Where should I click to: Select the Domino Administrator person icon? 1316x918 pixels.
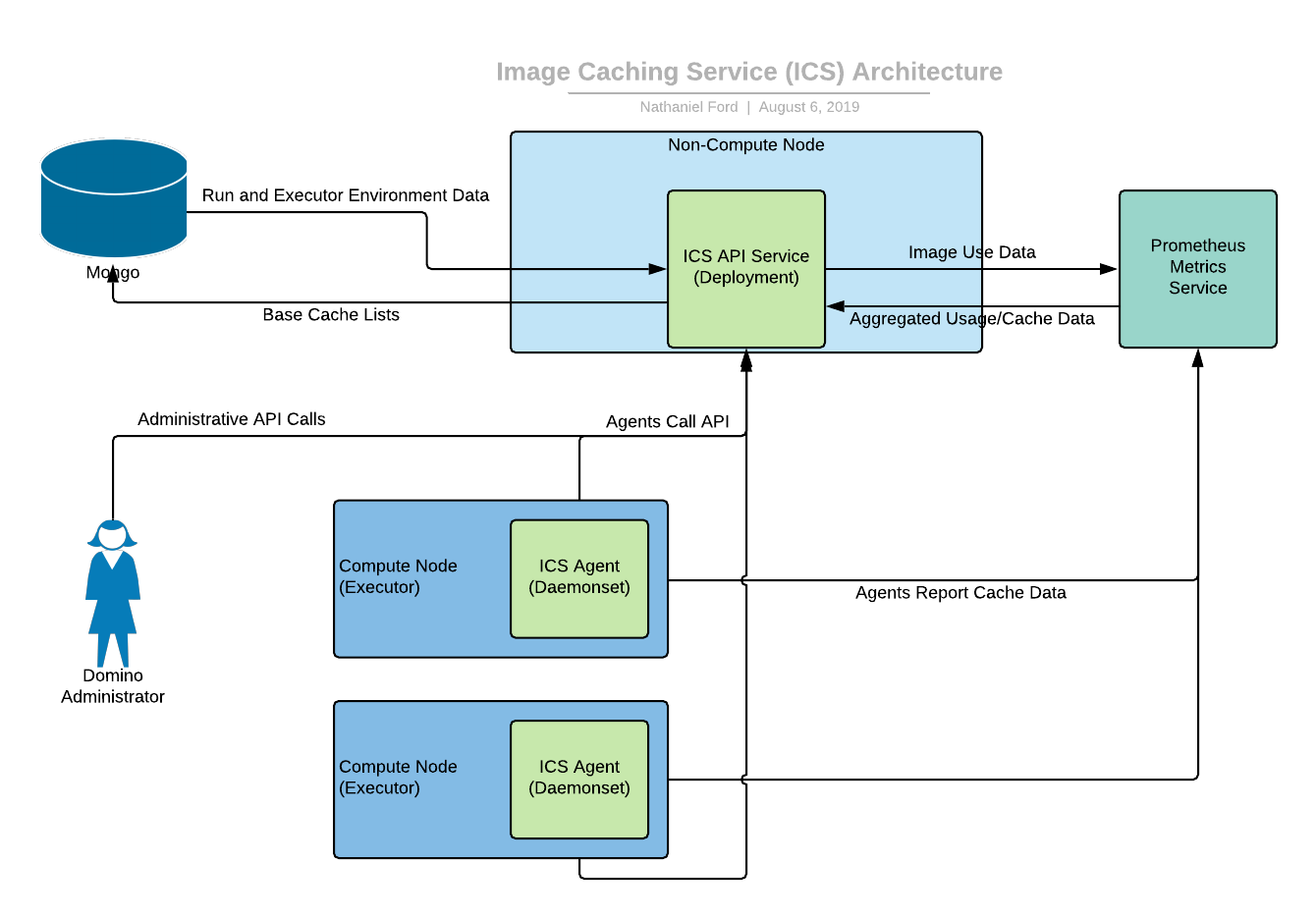click(x=113, y=593)
